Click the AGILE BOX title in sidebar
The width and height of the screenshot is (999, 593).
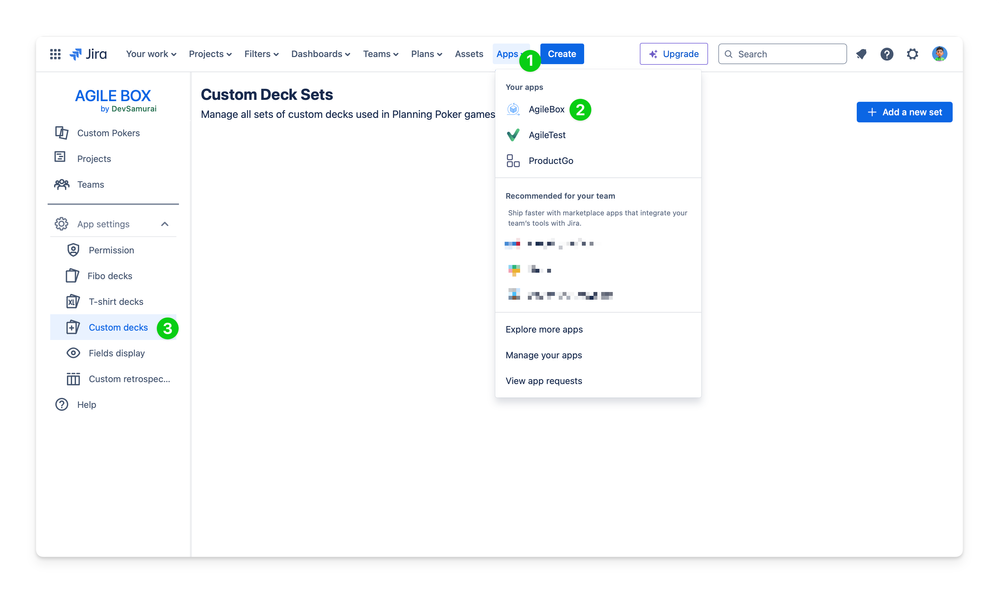point(113,96)
